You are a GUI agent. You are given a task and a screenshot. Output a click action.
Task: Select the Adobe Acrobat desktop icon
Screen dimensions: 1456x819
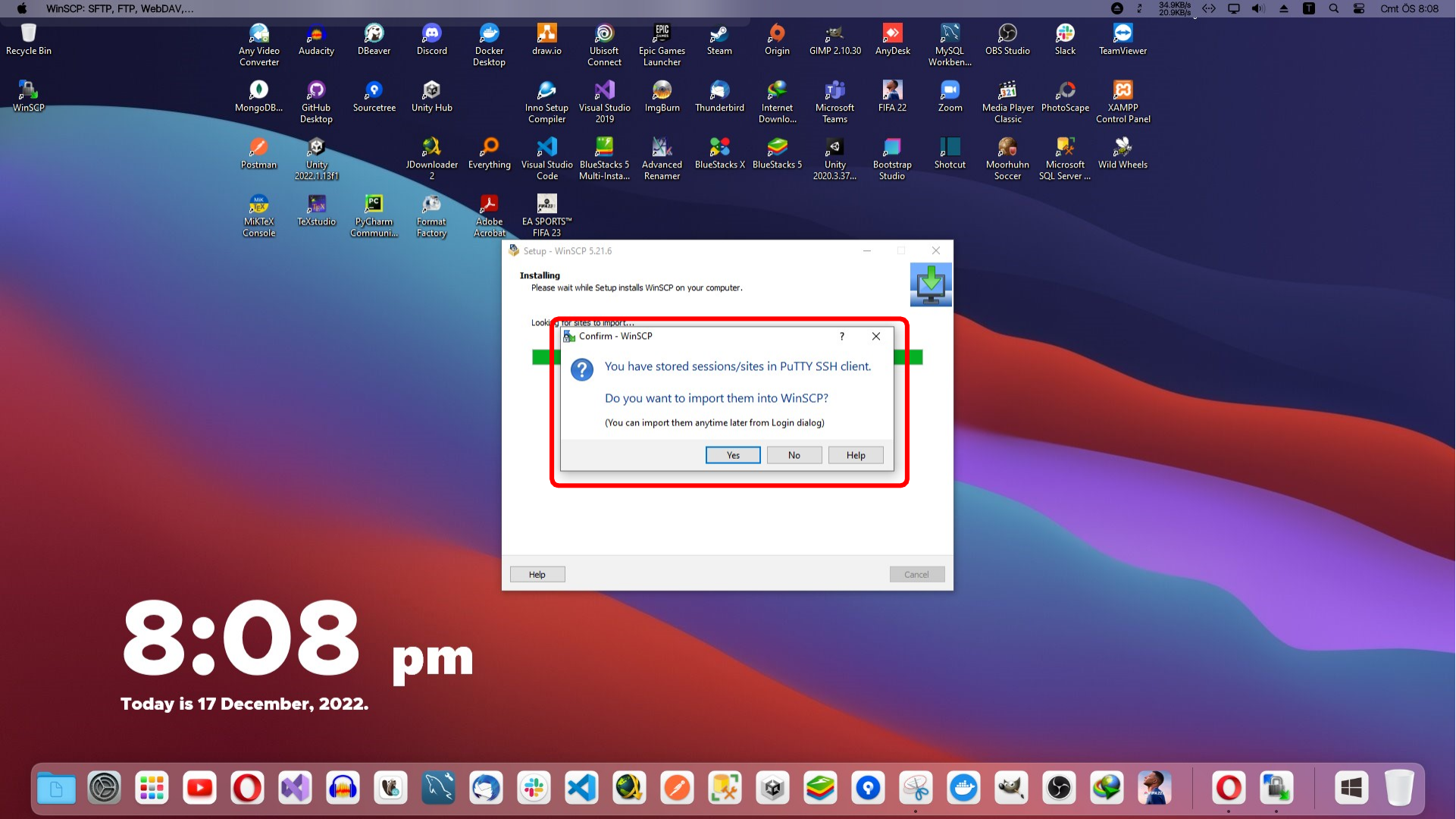click(x=490, y=215)
